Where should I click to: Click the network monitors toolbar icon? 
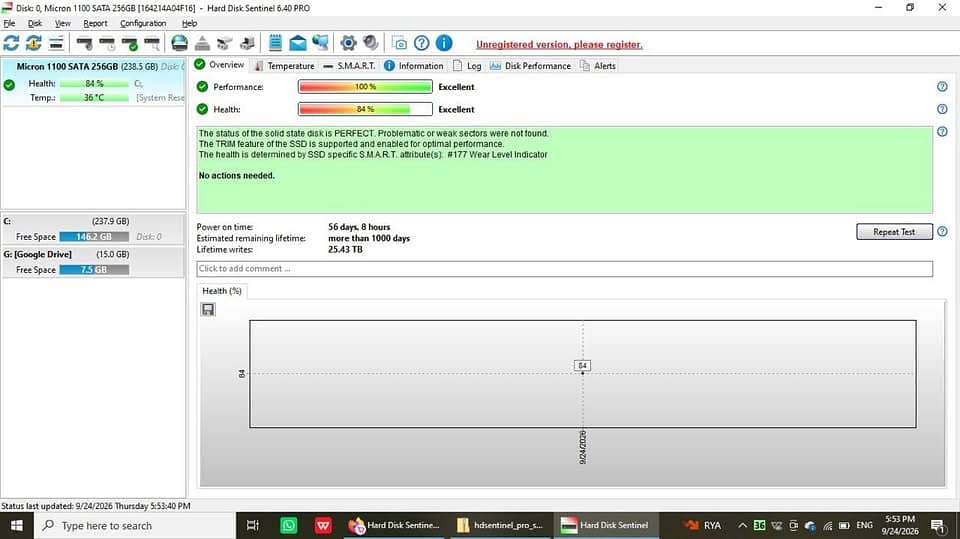point(320,43)
